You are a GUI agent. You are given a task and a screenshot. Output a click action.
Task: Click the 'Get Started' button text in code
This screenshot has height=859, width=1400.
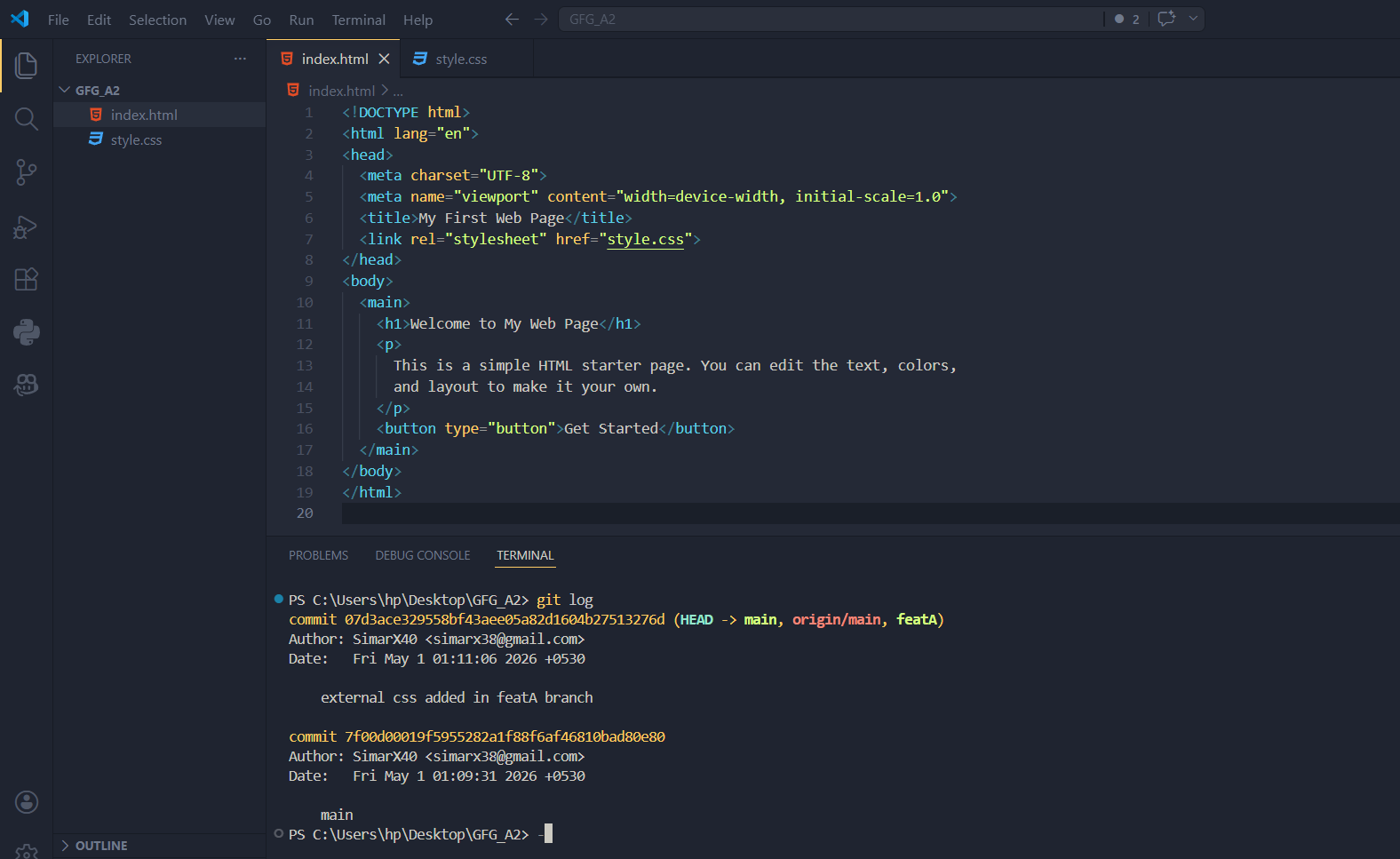coord(611,428)
